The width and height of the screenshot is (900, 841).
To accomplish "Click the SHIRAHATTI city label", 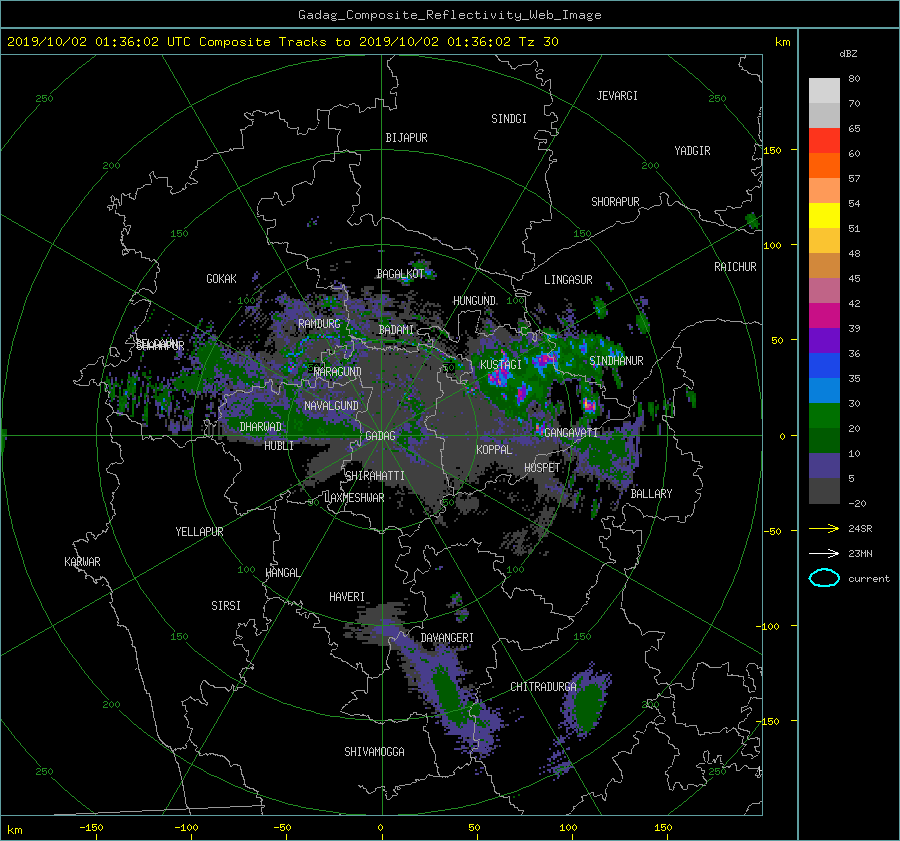I will coord(375,476).
